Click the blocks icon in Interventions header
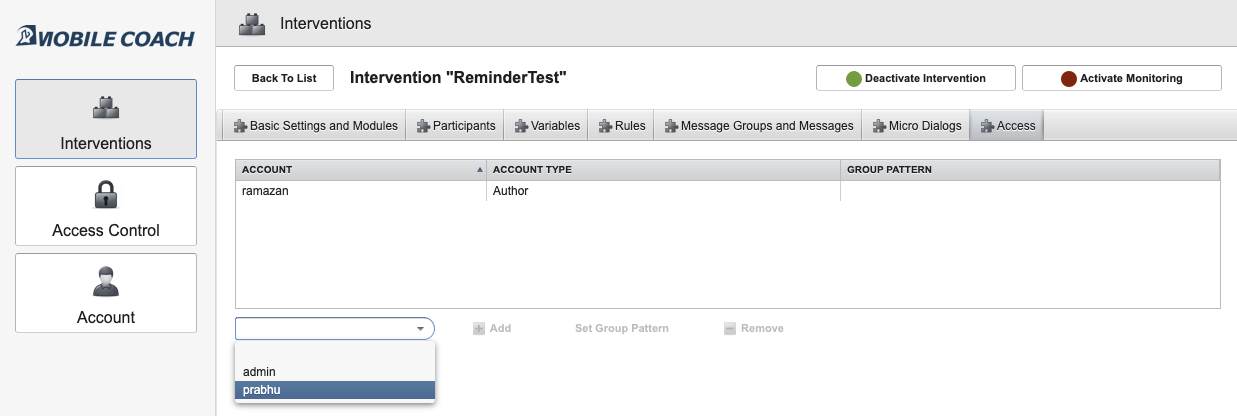 pos(252,23)
